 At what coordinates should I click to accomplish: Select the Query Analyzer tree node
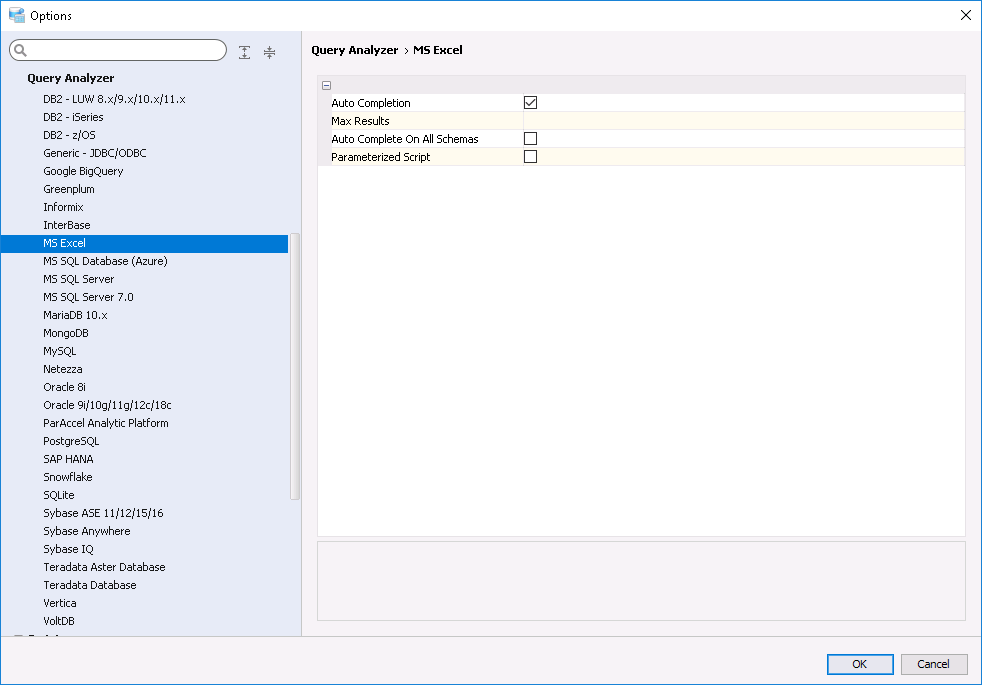click(70, 78)
